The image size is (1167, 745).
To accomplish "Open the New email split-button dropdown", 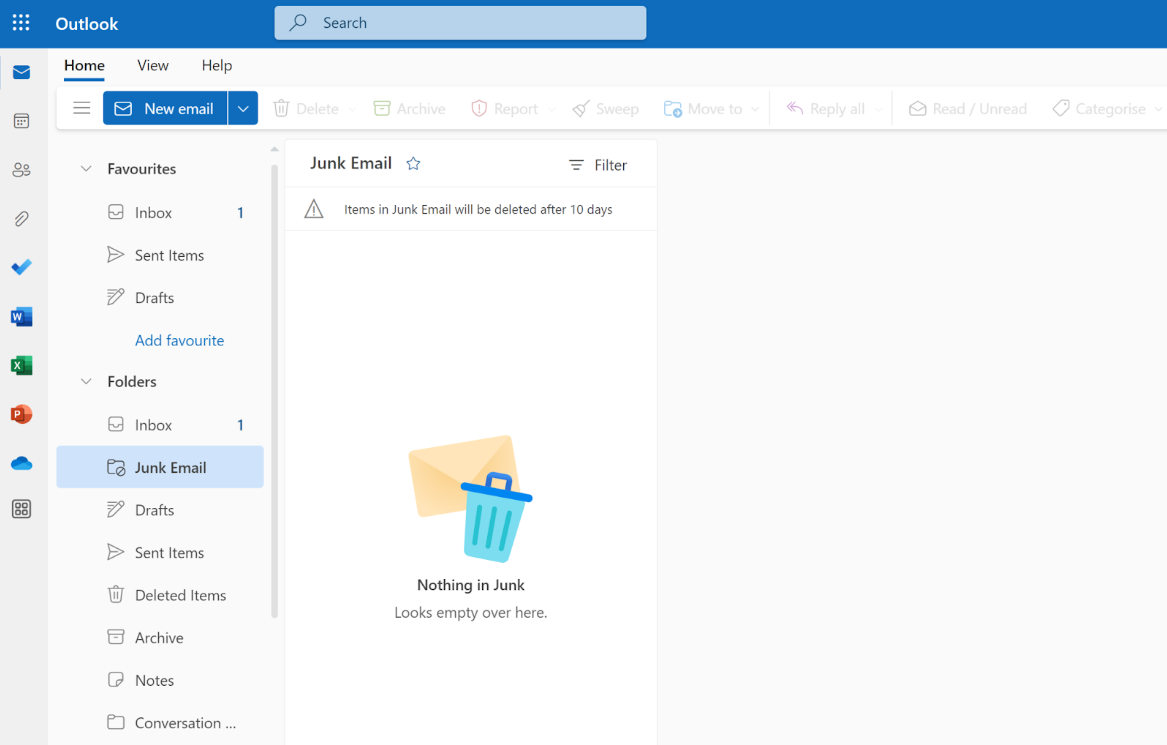I will coord(242,108).
